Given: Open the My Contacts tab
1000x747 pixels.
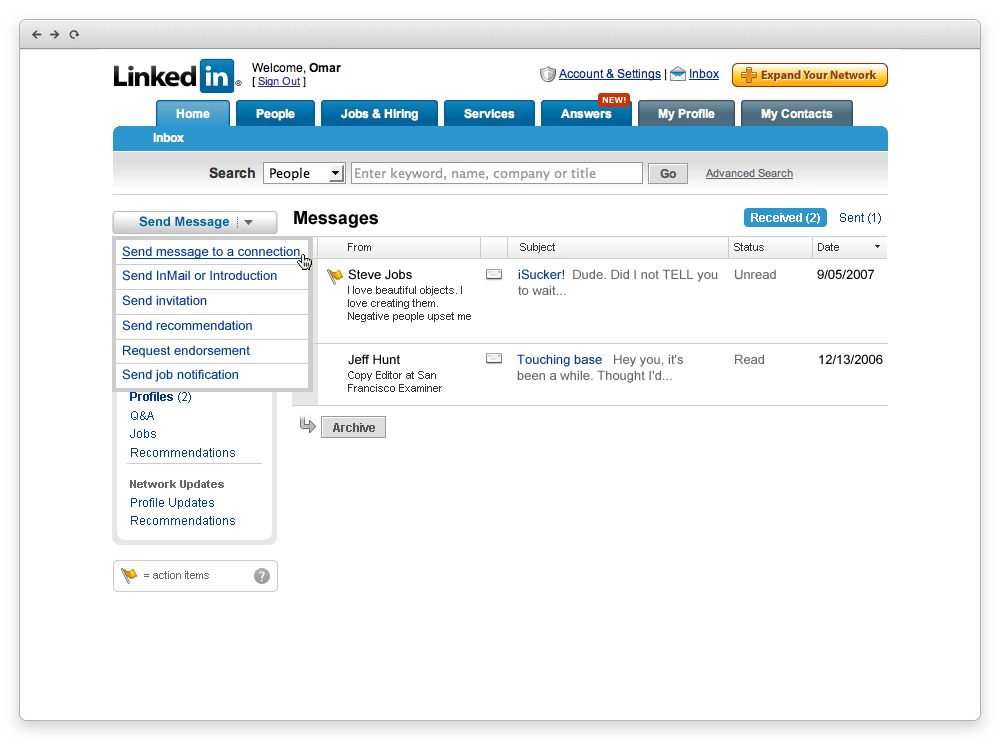Looking at the screenshot, I should 797,114.
